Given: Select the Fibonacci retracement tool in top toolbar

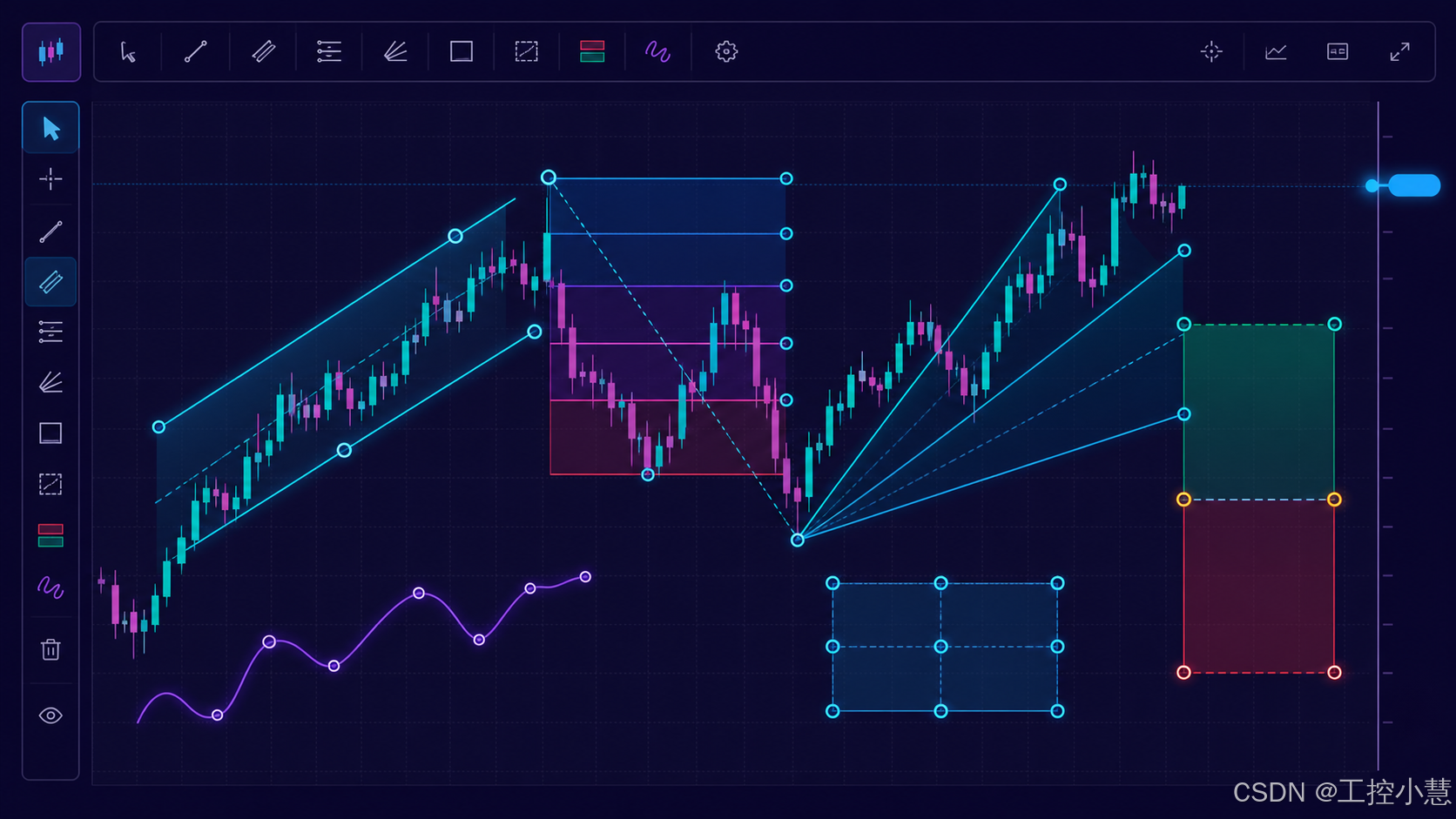Looking at the screenshot, I should (x=329, y=52).
